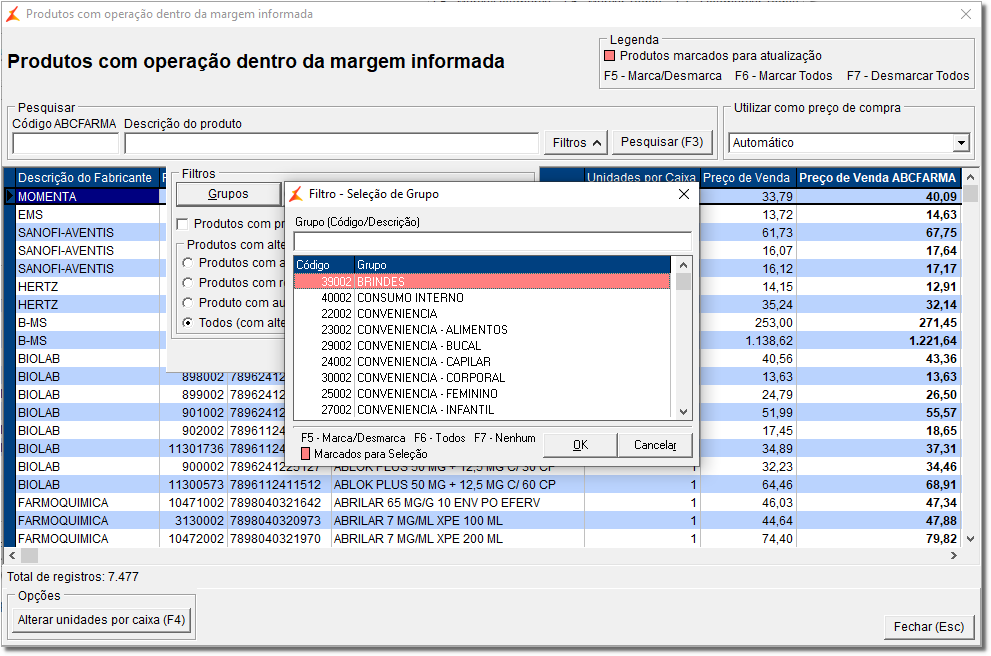The image size is (991, 656).
Task: Focus the Descrição do produto search field
Action: click(331, 143)
